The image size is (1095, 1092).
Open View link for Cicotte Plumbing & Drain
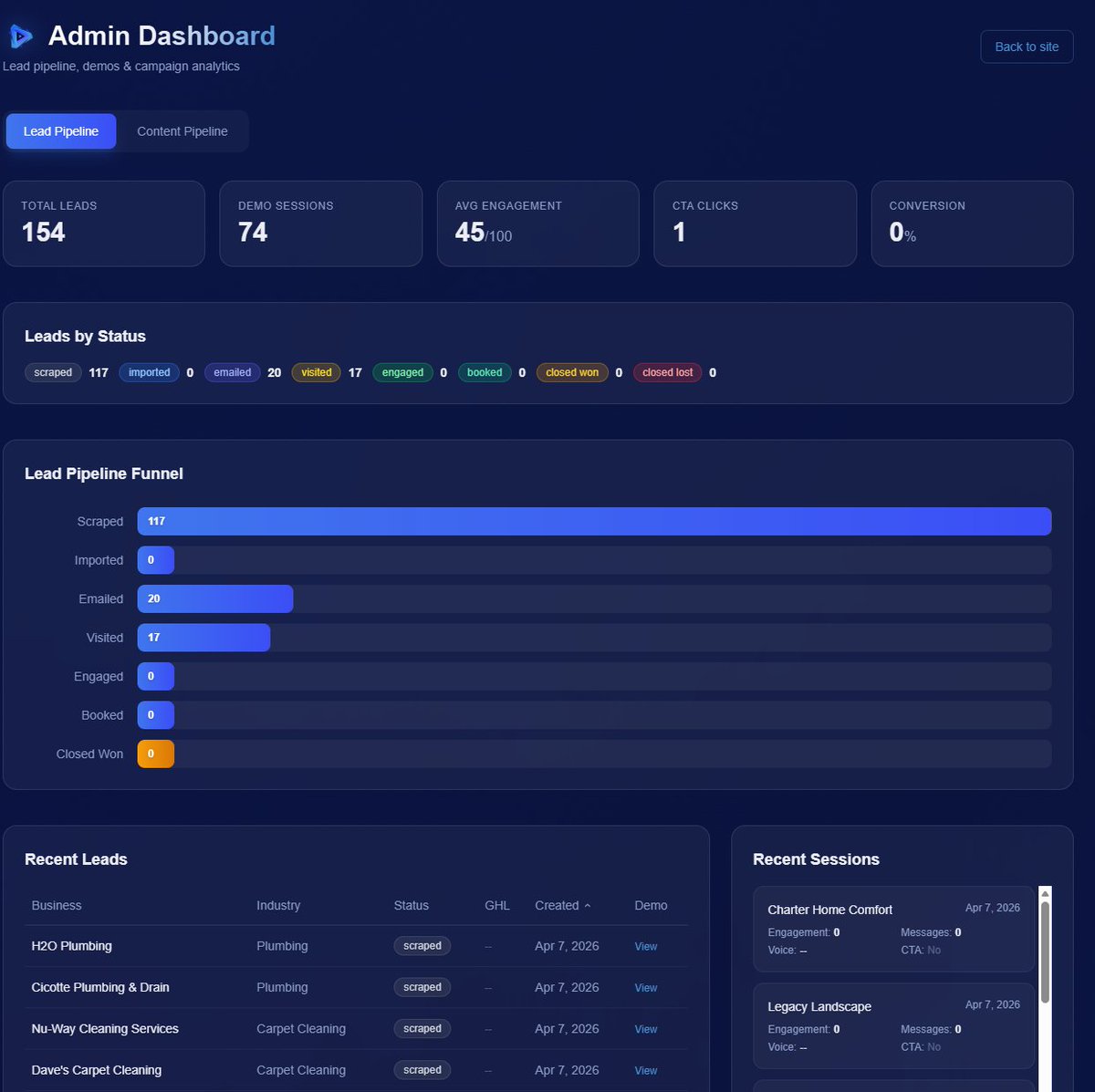point(646,988)
